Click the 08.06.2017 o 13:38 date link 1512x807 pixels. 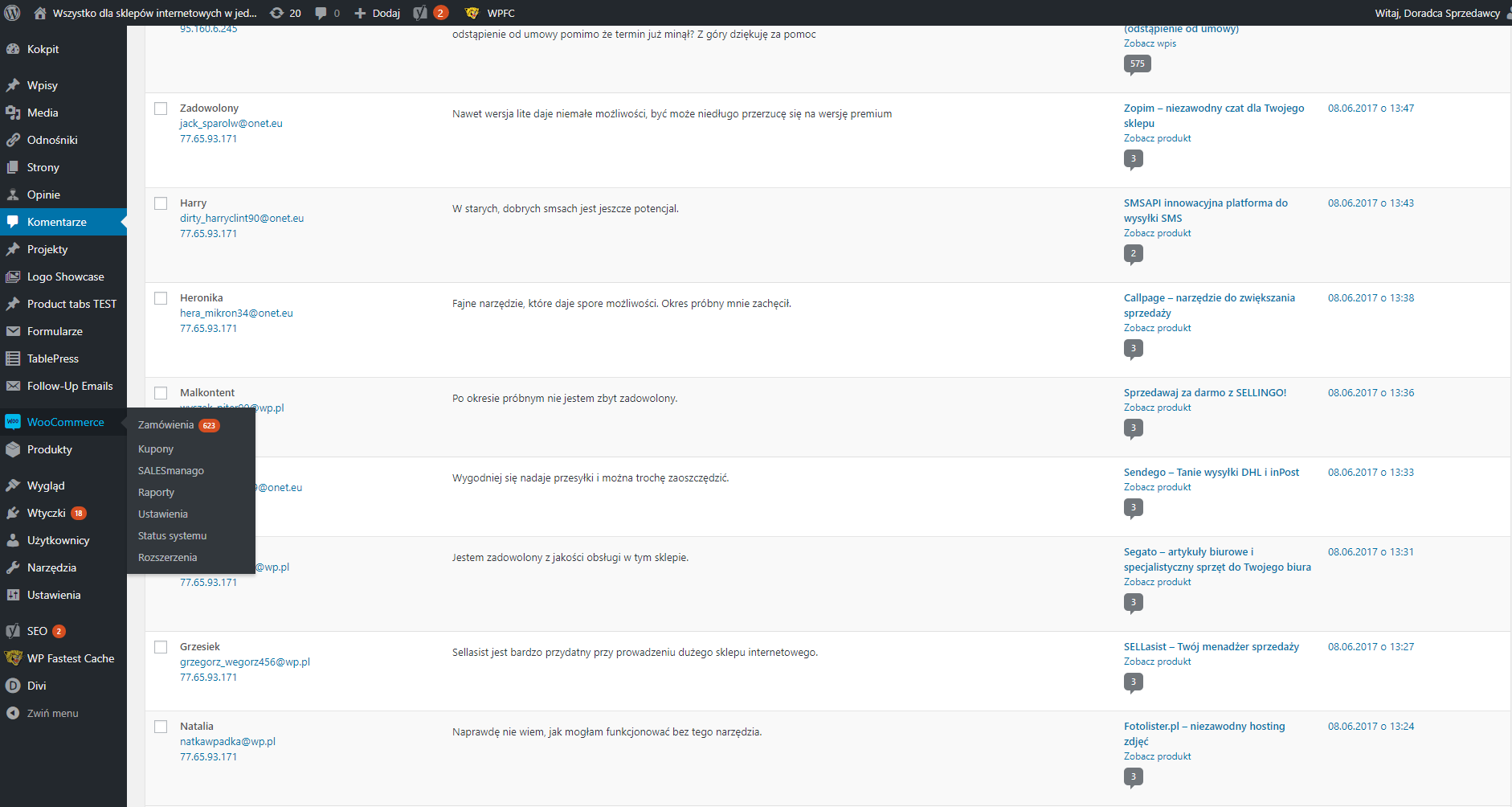coord(1371,298)
